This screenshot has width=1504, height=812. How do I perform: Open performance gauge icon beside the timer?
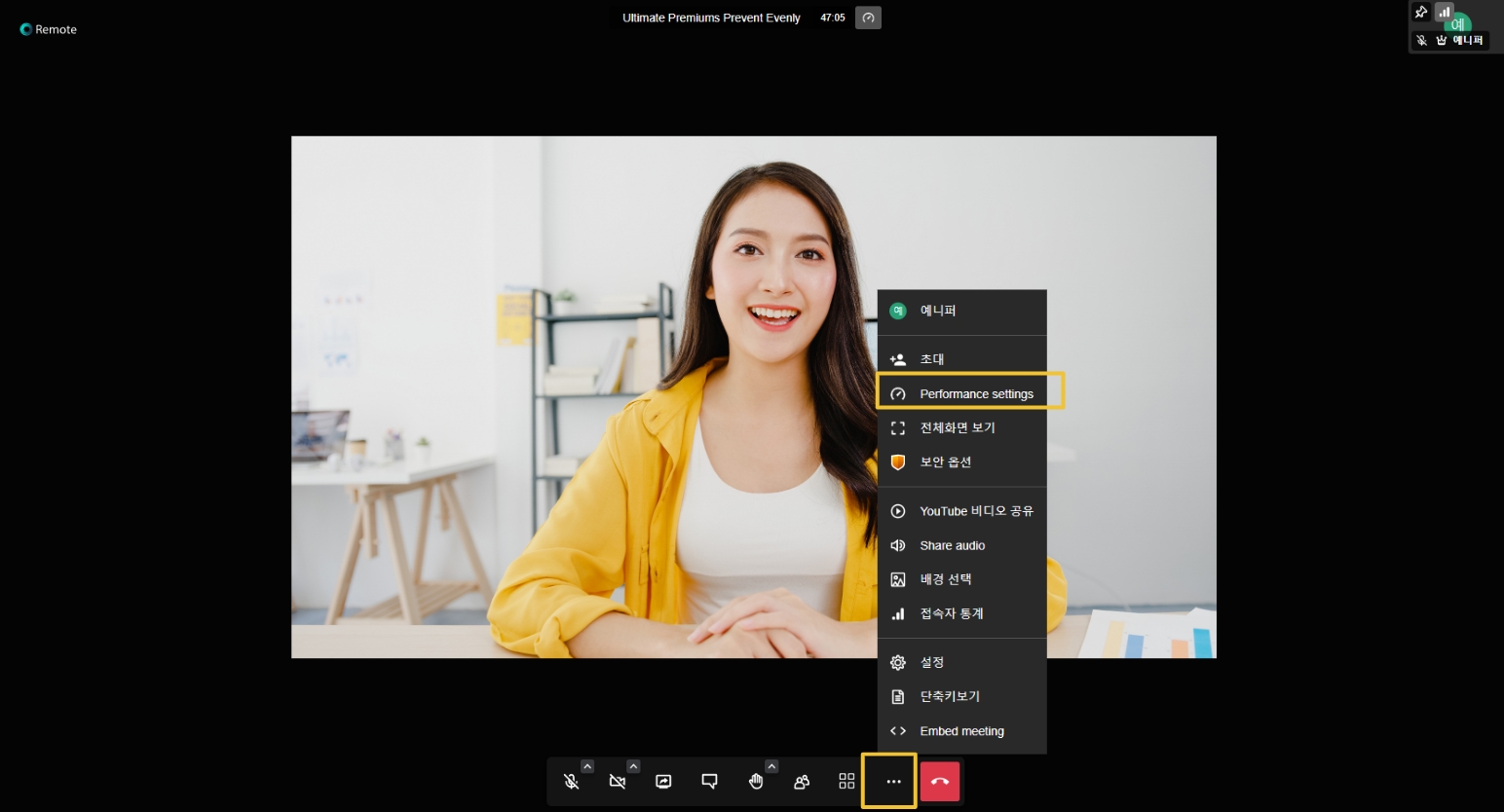(868, 18)
